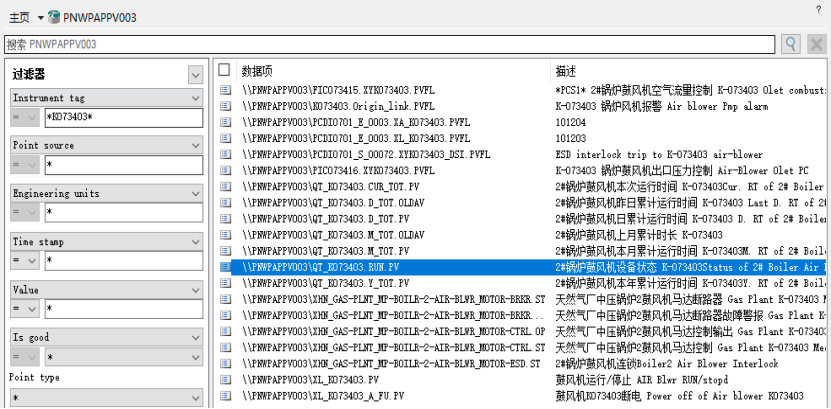Click icon of MOTOR-ESD.ST row
The height and width of the screenshot is (409, 831).
[x=226, y=363]
